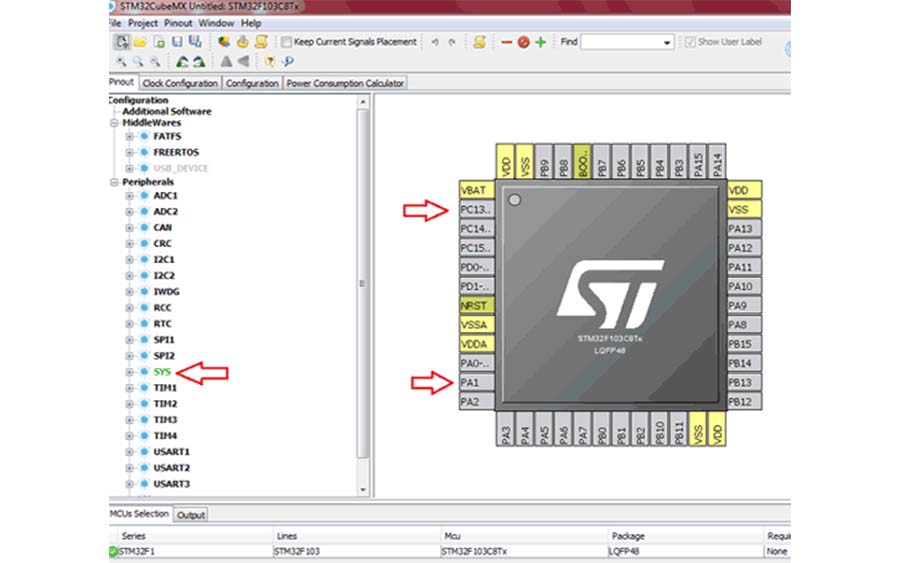This screenshot has height=563, width=900.
Task: Click the upward gray triangle flip icon
Action: 226,61
